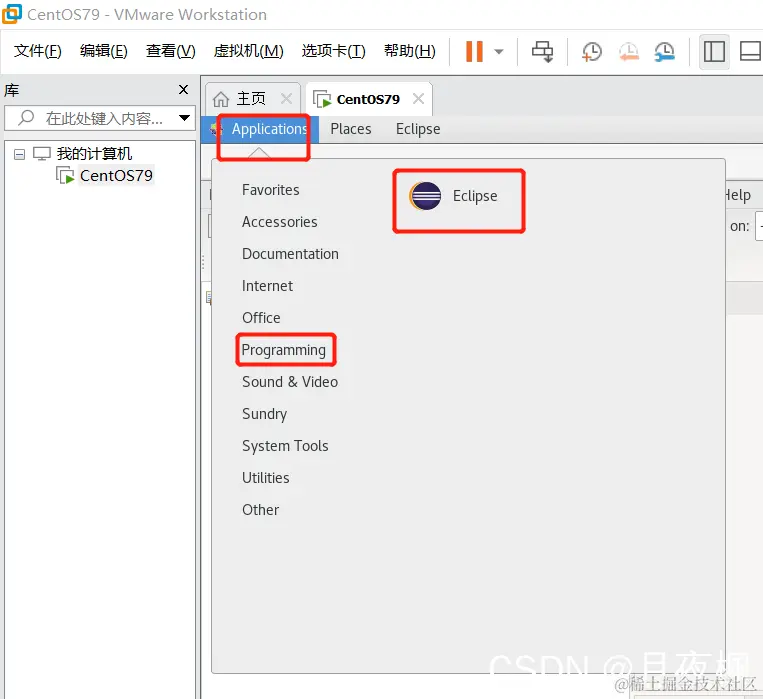
Task: Click Eclipse in the GNOME top bar
Action: pyautogui.click(x=418, y=129)
